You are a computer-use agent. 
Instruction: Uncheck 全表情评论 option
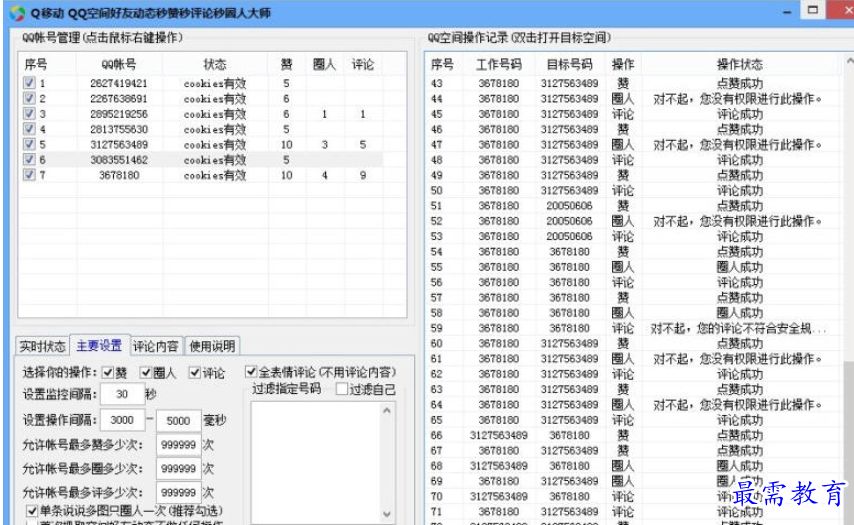coord(251,372)
